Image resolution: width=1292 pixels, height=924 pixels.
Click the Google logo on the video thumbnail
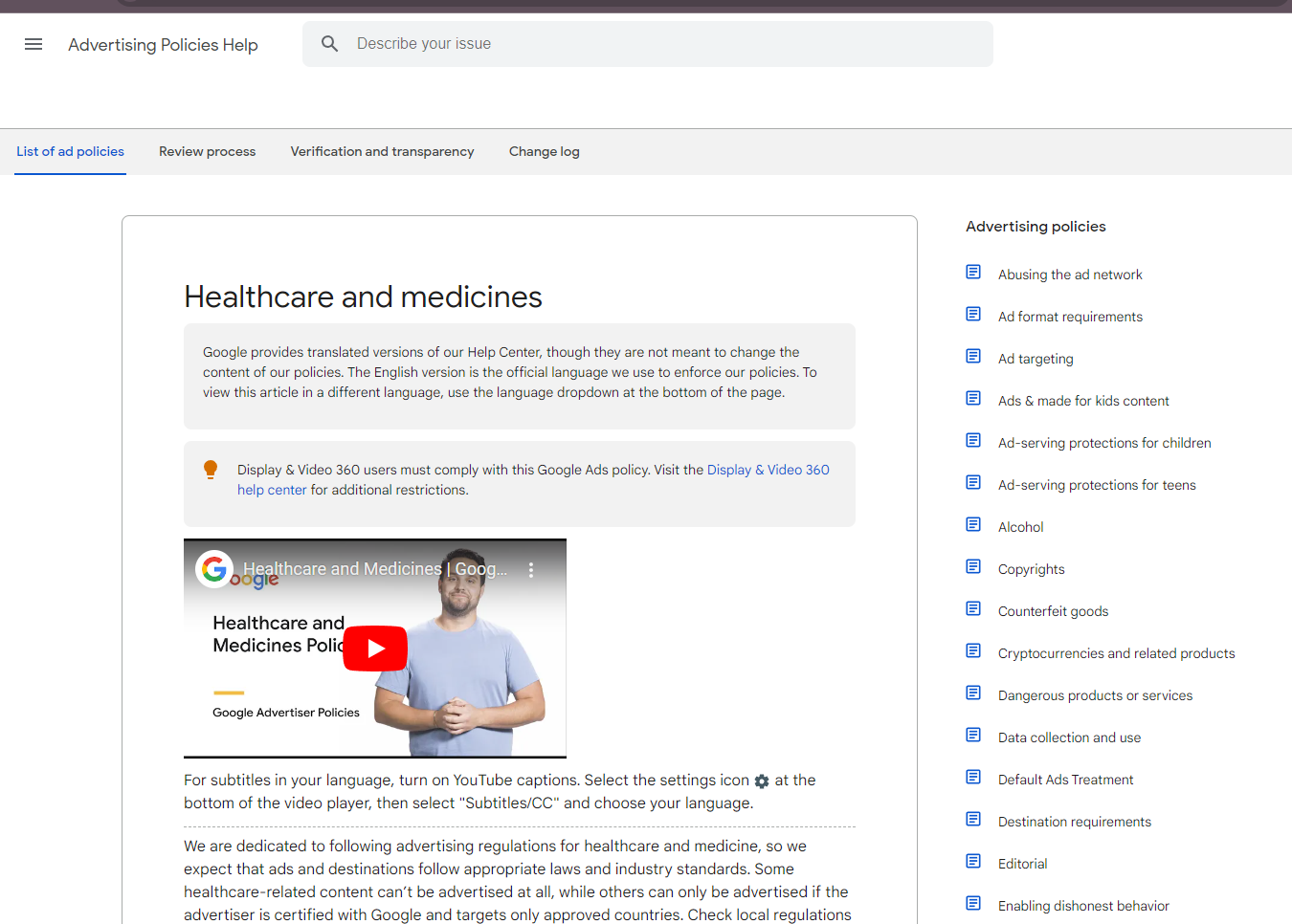point(214,568)
